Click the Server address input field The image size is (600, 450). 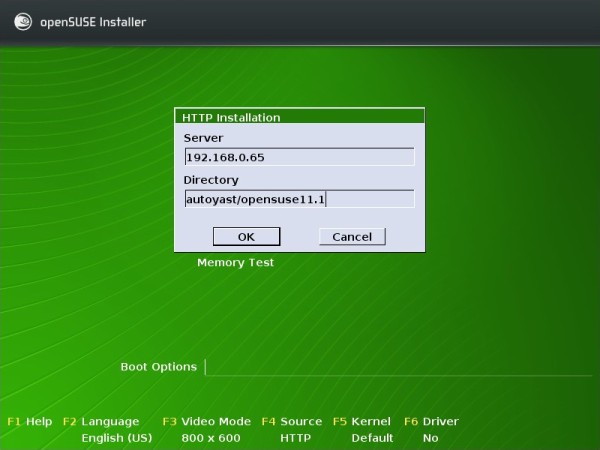coord(299,157)
